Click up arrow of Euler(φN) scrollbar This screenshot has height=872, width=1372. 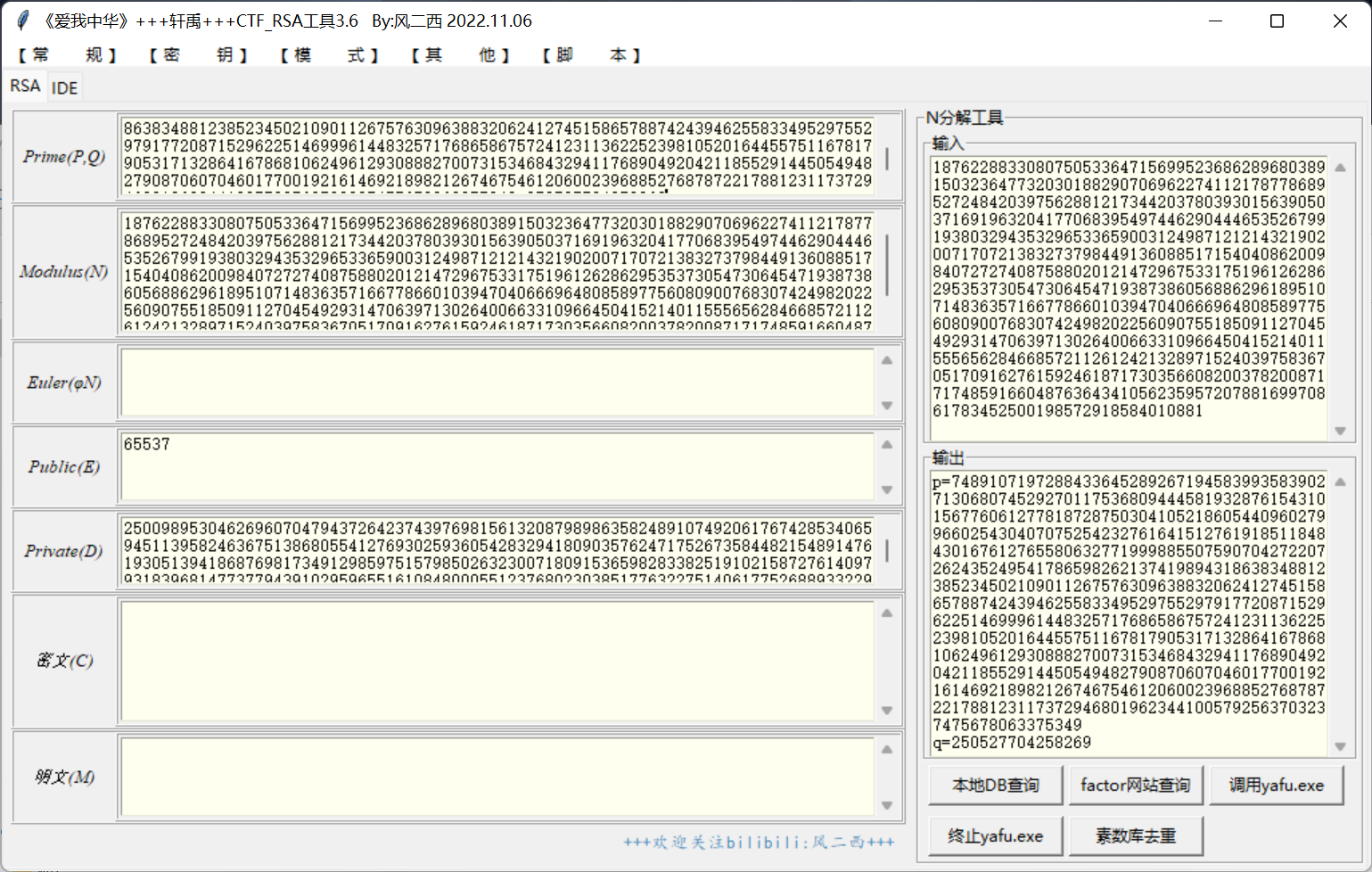[x=887, y=360]
